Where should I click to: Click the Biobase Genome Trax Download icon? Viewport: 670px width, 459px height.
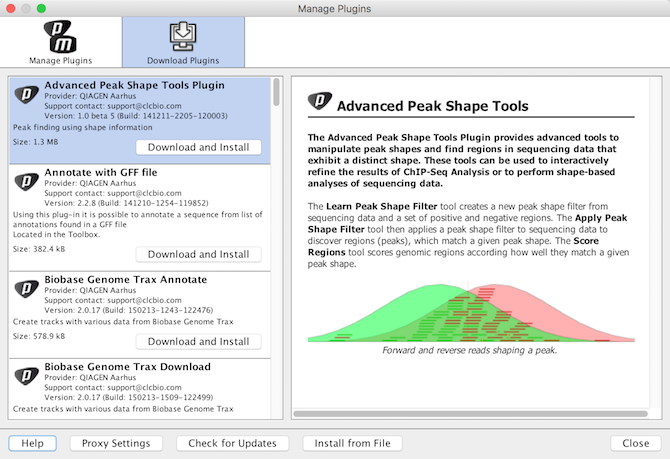[x=26, y=377]
